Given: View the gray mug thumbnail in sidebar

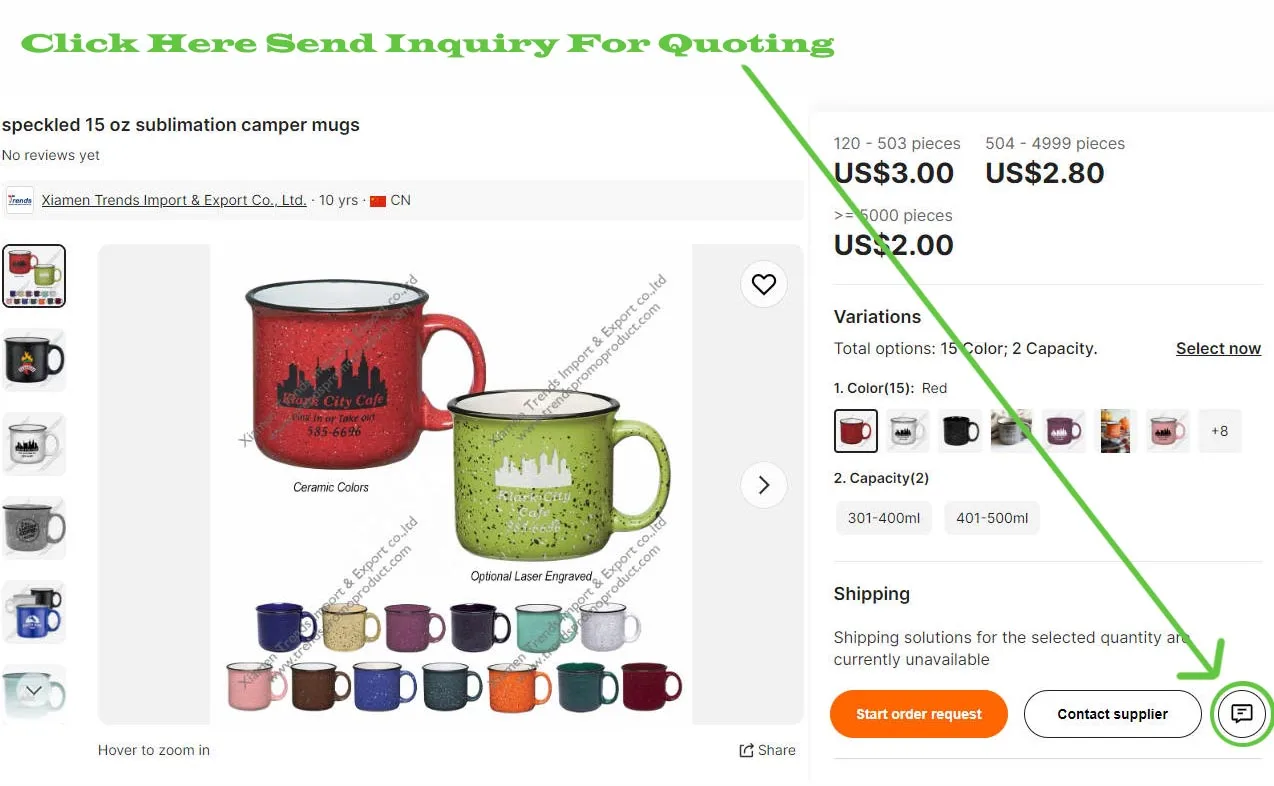Looking at the screenshot, I should pyautogui.click(x=33, y=527).
